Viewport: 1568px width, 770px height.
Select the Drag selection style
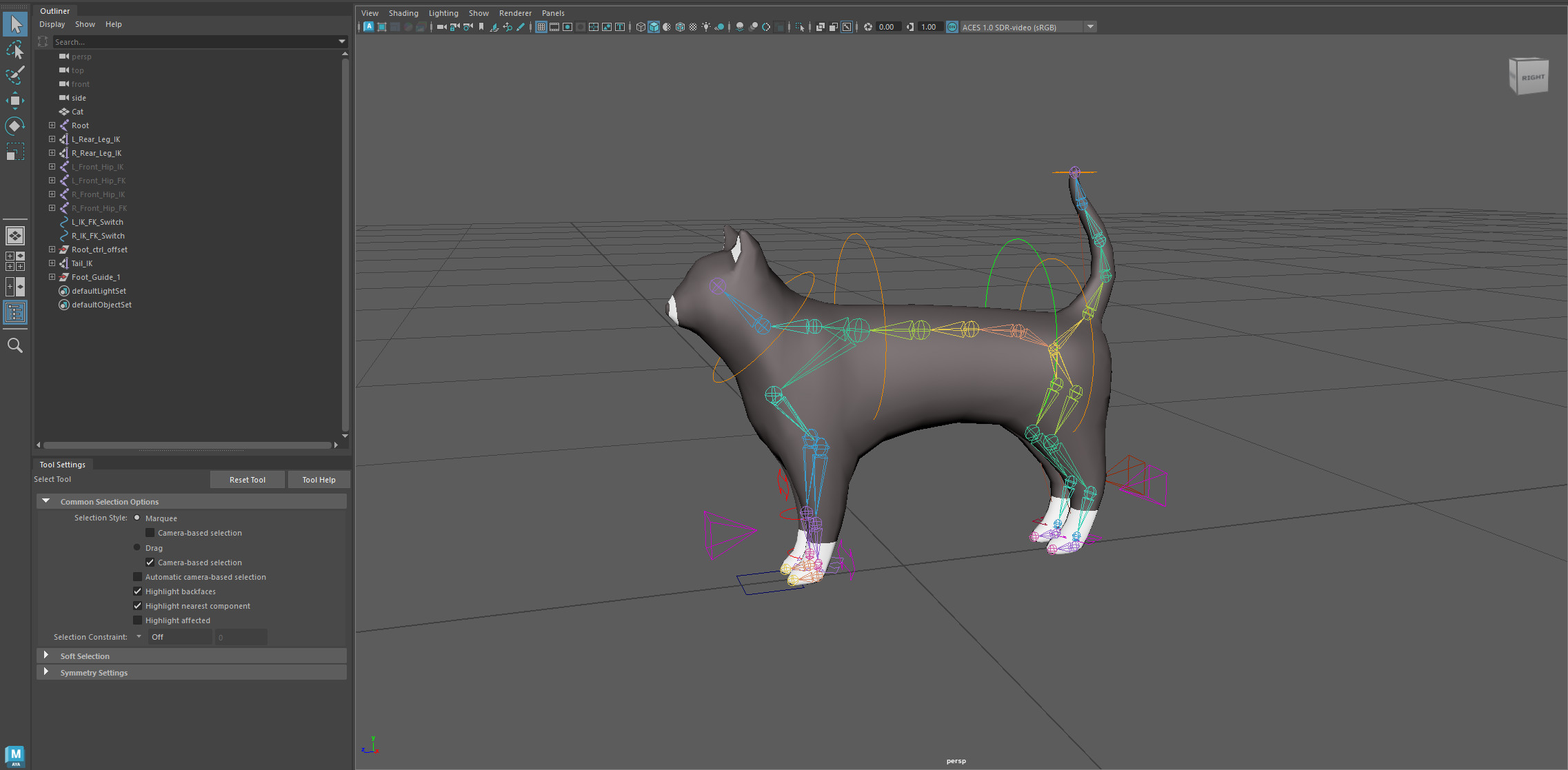point(137,547)
